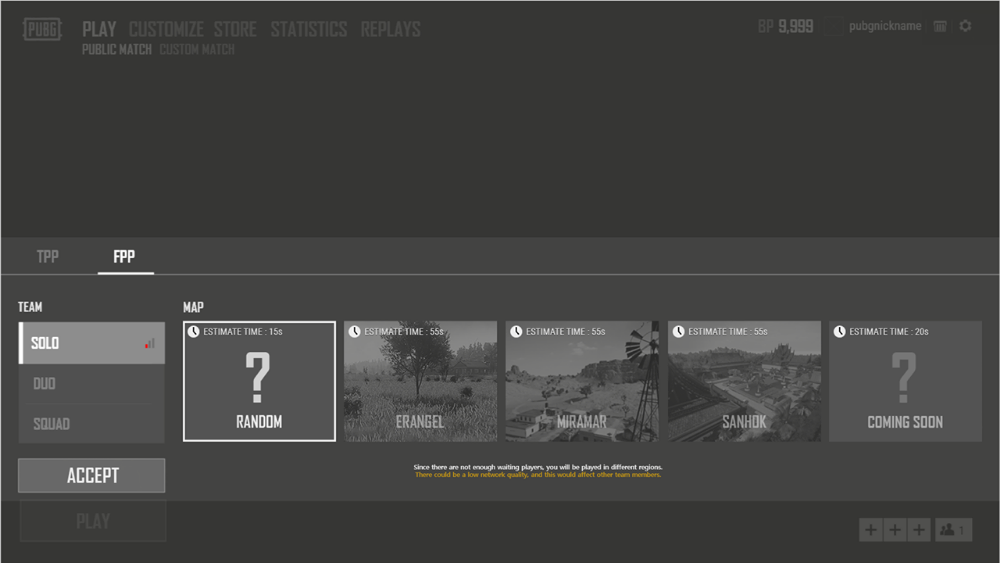Click the plus slot adjacent to friends icon
The width and height of the screenshot is (1000, 563).
point(919,529)
